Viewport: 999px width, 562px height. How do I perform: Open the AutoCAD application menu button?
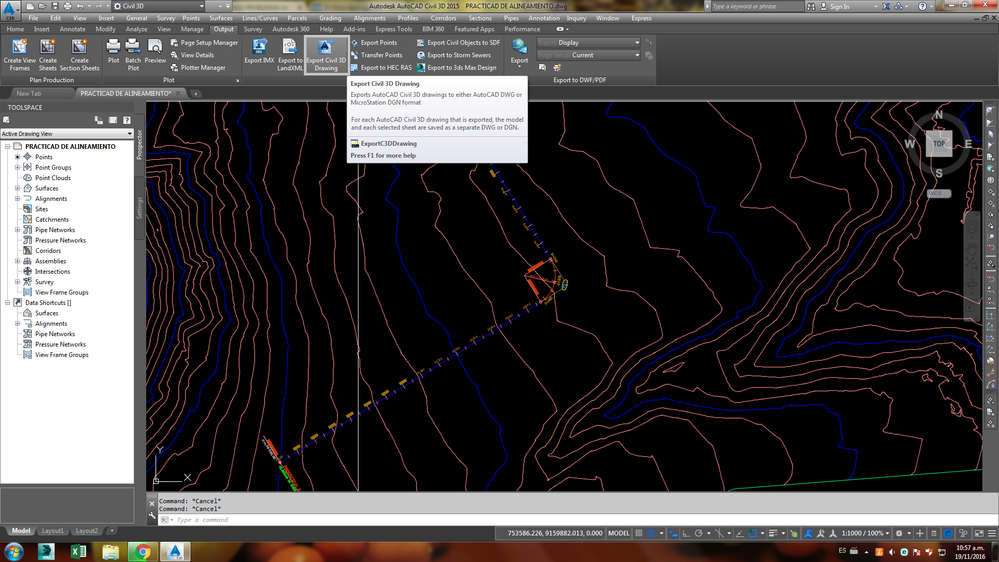(x=10, y=11)
